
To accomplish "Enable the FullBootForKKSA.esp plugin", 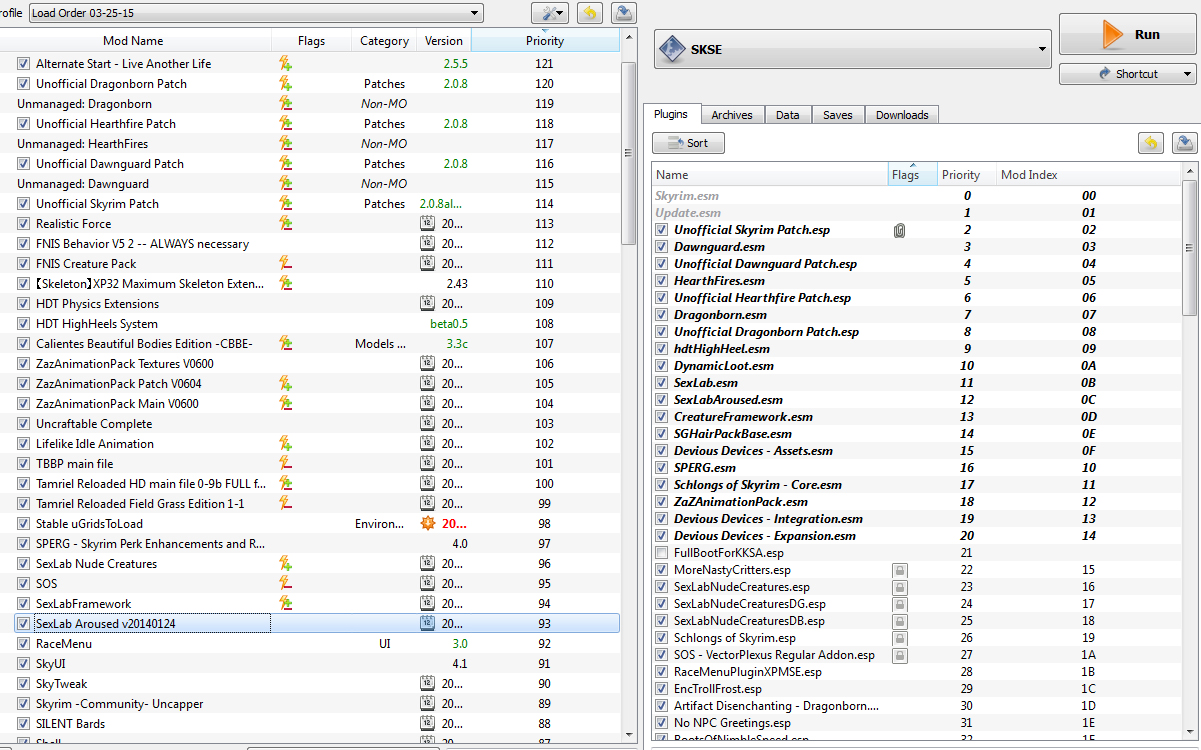I will click(662, 553).
